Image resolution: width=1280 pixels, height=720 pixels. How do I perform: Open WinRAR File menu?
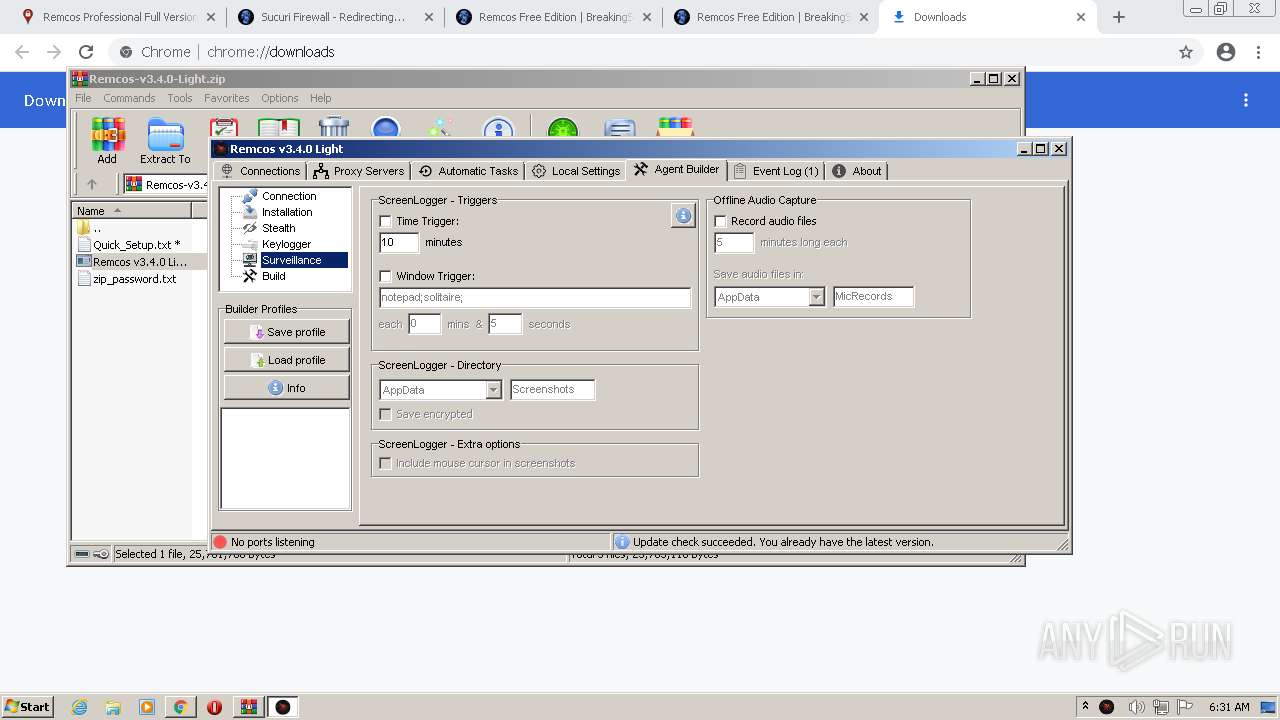(83, 98)
